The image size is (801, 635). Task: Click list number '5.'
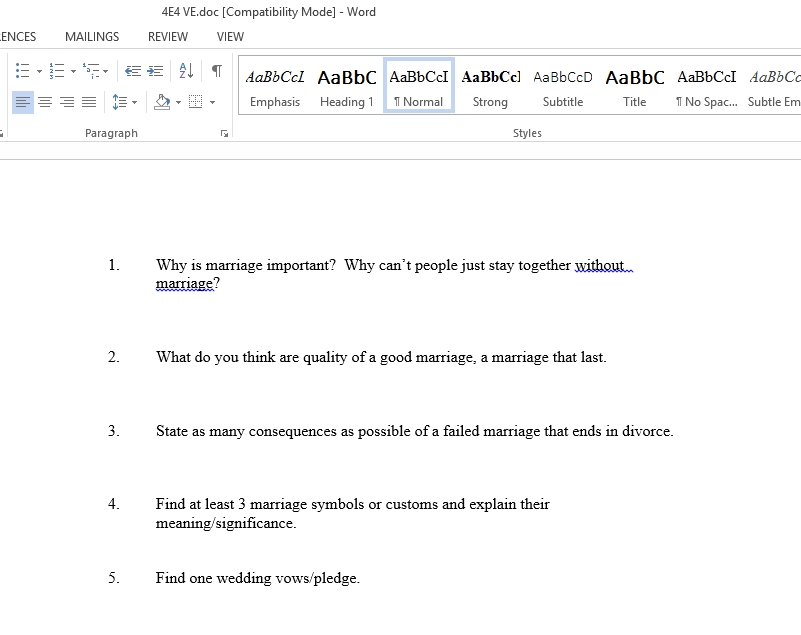coord(114,578)
